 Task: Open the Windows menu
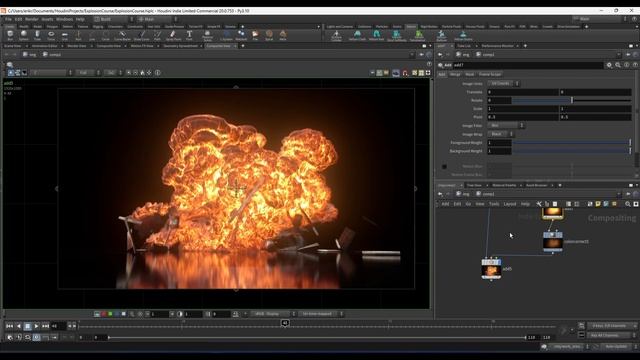pyautogui.click(x=64, y=19)
